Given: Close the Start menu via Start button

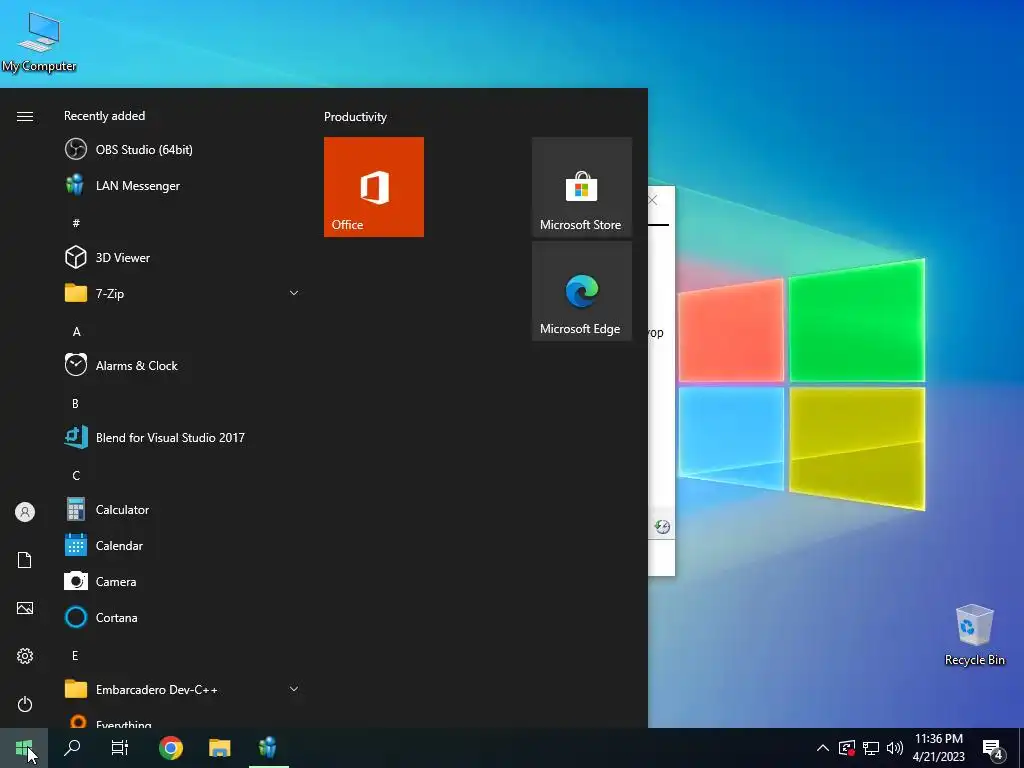Looking at the screenshot, I should click(x=24, y=748).
